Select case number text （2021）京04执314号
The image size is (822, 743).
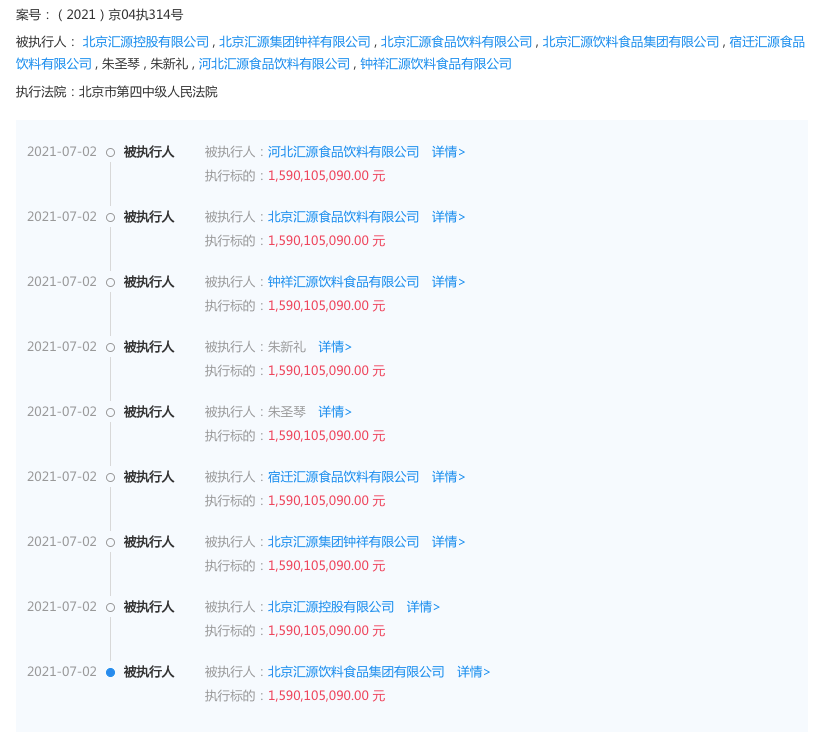119,15
